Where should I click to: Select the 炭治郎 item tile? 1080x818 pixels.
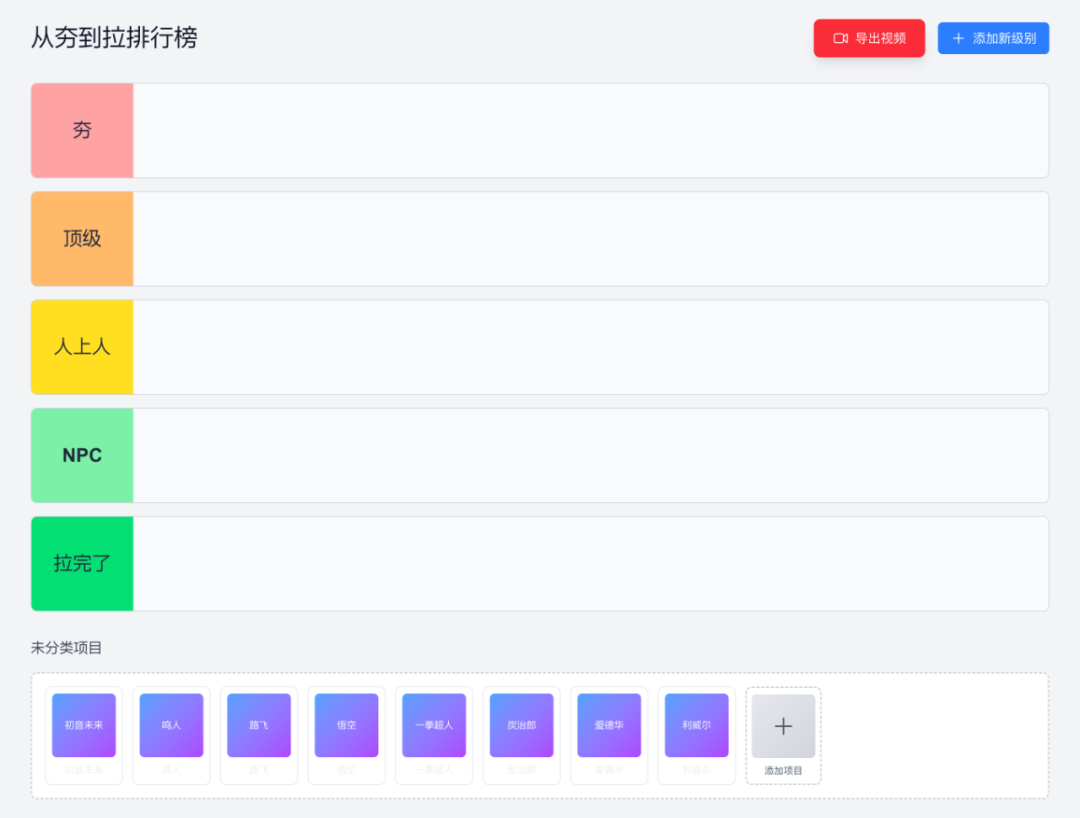pyautogui.click(x=521, y=724)
